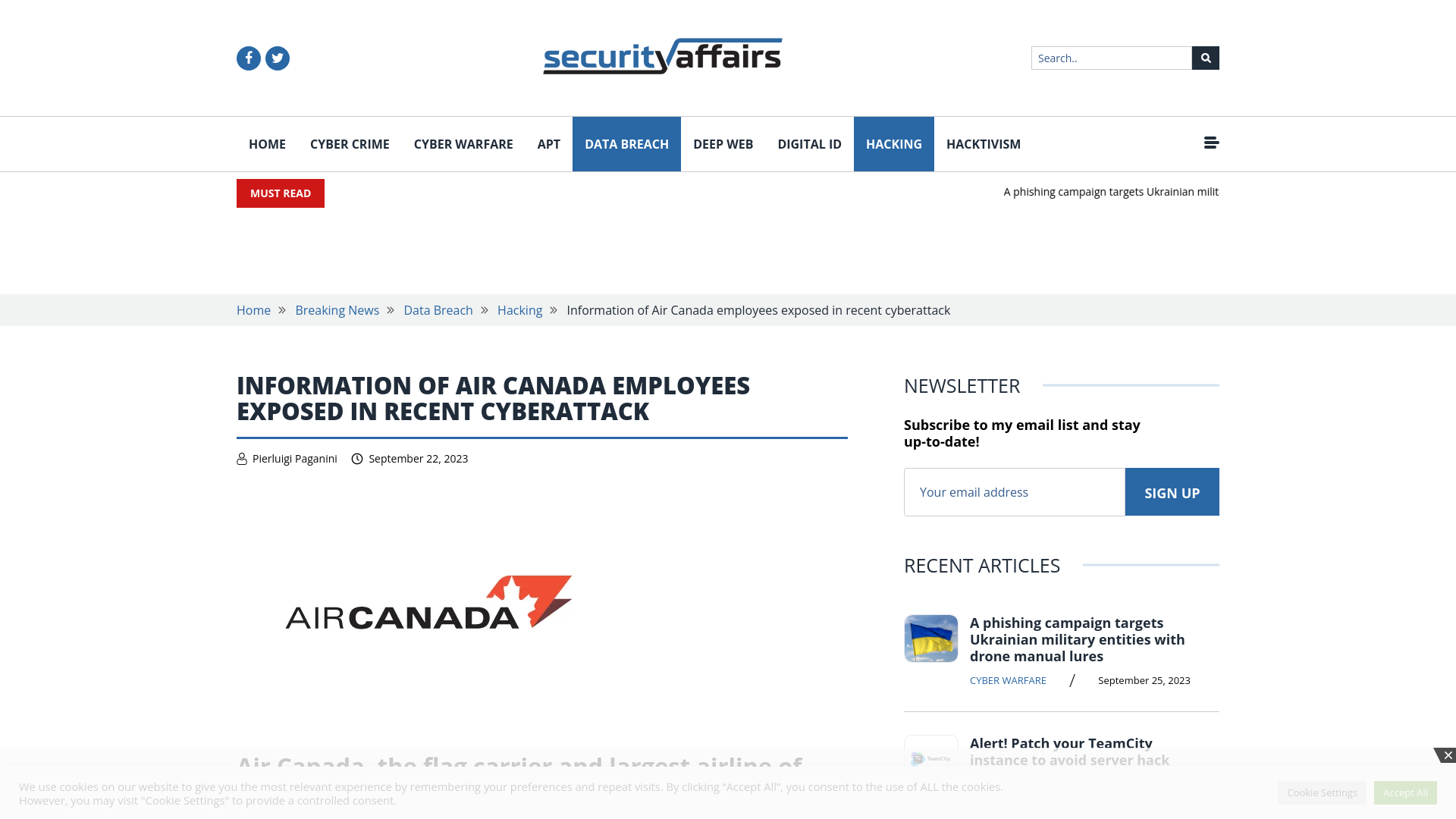Click the Twitter icon

(x=277, y=58)
